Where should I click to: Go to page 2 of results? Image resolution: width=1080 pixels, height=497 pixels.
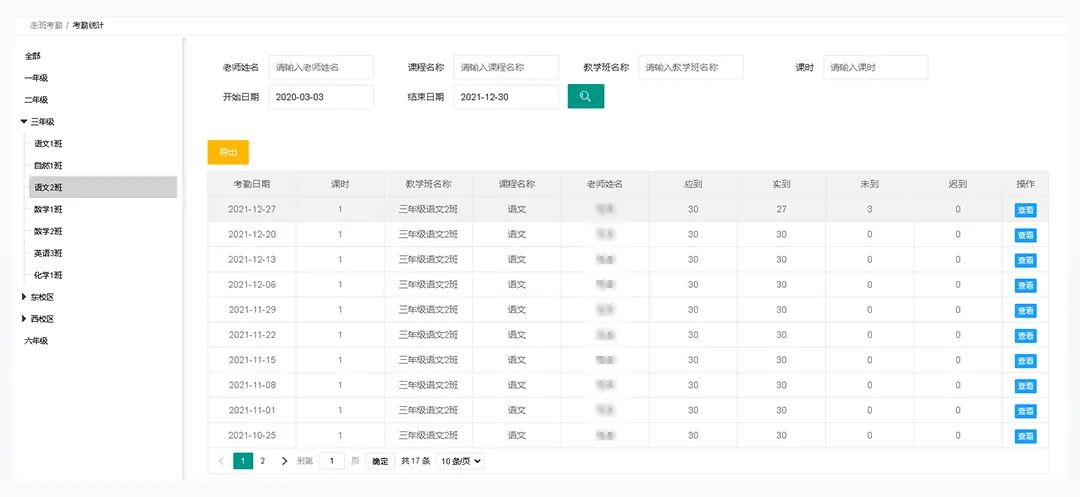click(x=262, y=461)
